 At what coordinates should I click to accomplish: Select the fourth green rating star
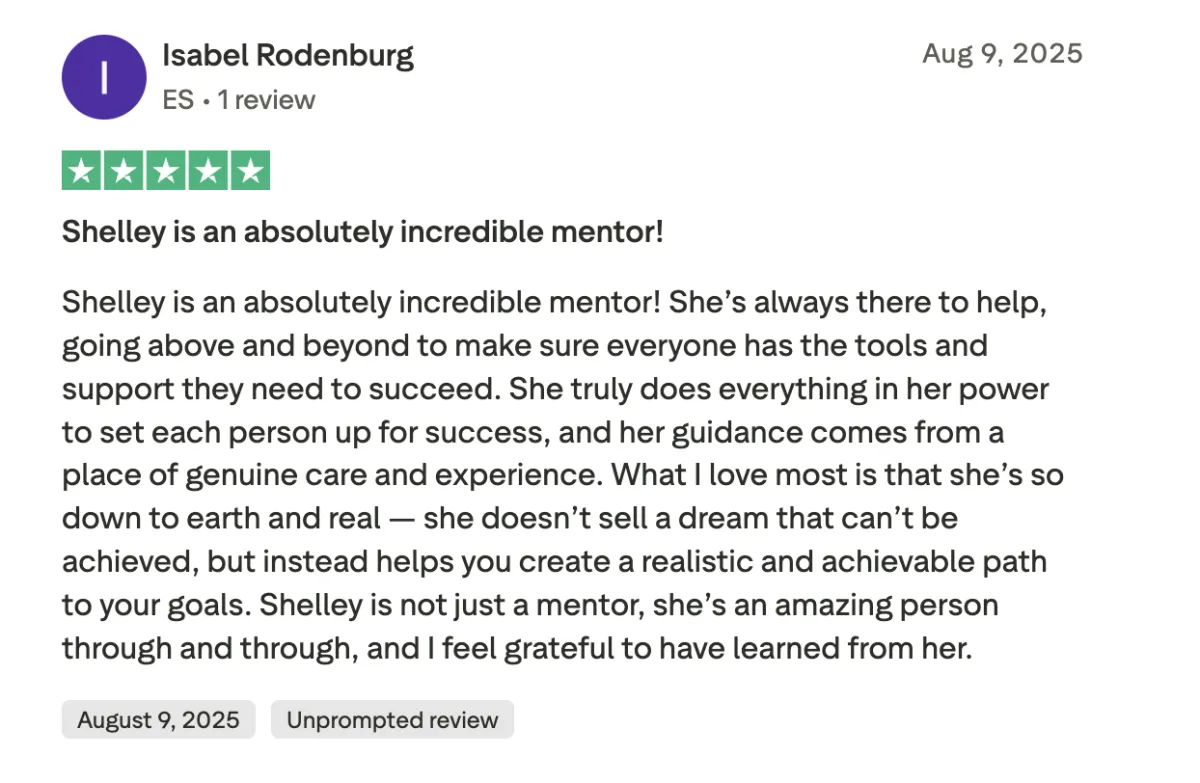pos(208,171)
